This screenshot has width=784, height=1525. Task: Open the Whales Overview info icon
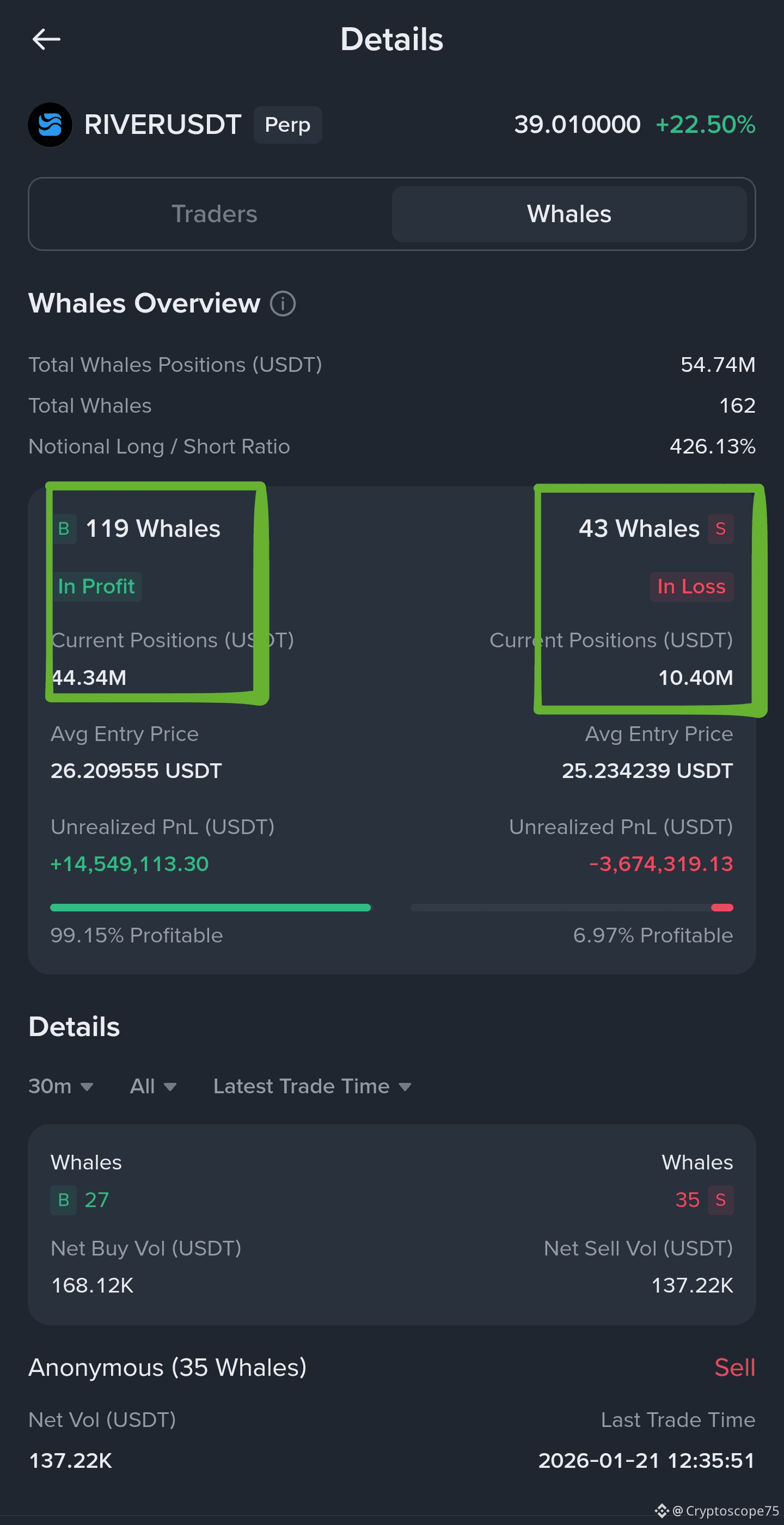tap(283, 304)
